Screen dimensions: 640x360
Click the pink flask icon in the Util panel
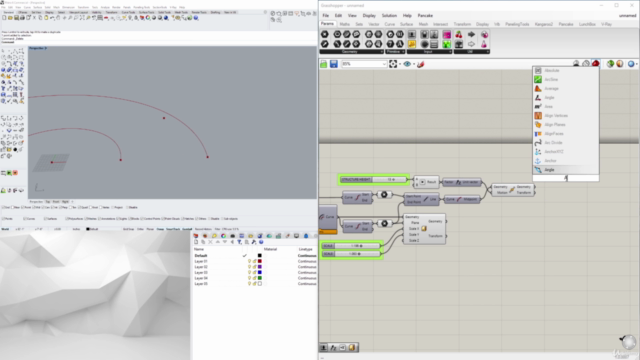pos(484,44)
